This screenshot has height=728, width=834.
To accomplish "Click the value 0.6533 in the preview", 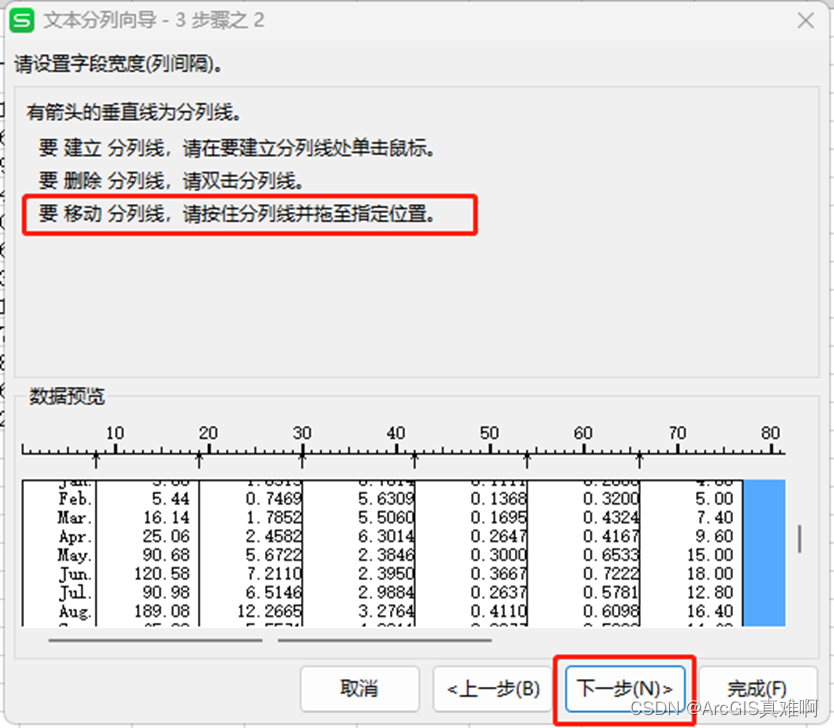I will (x=611, y=555).
